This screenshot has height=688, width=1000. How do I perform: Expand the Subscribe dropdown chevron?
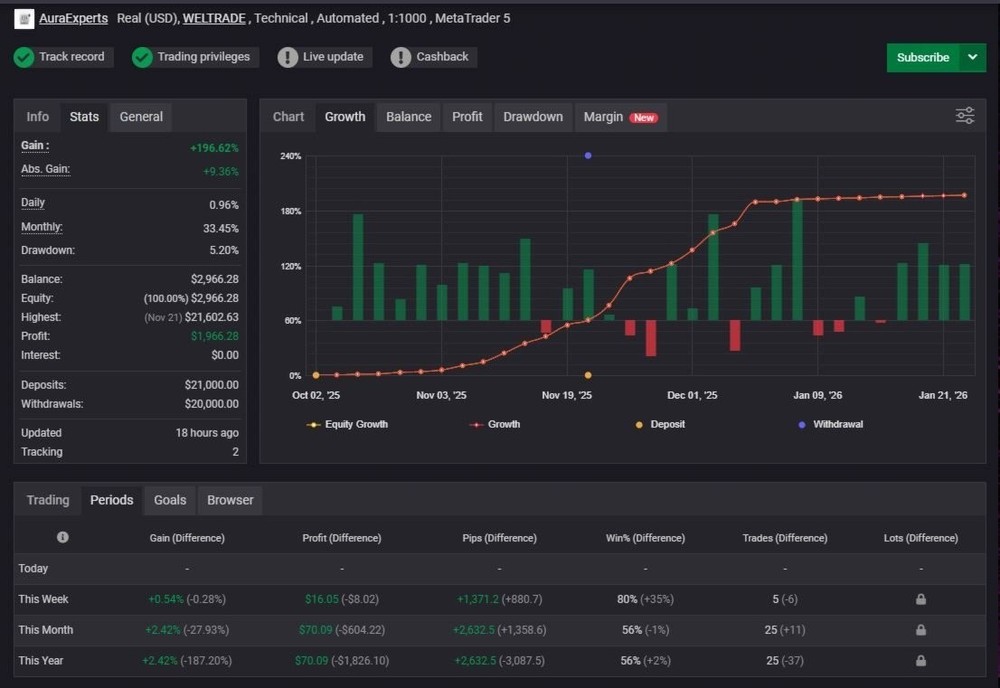point(971,58)
